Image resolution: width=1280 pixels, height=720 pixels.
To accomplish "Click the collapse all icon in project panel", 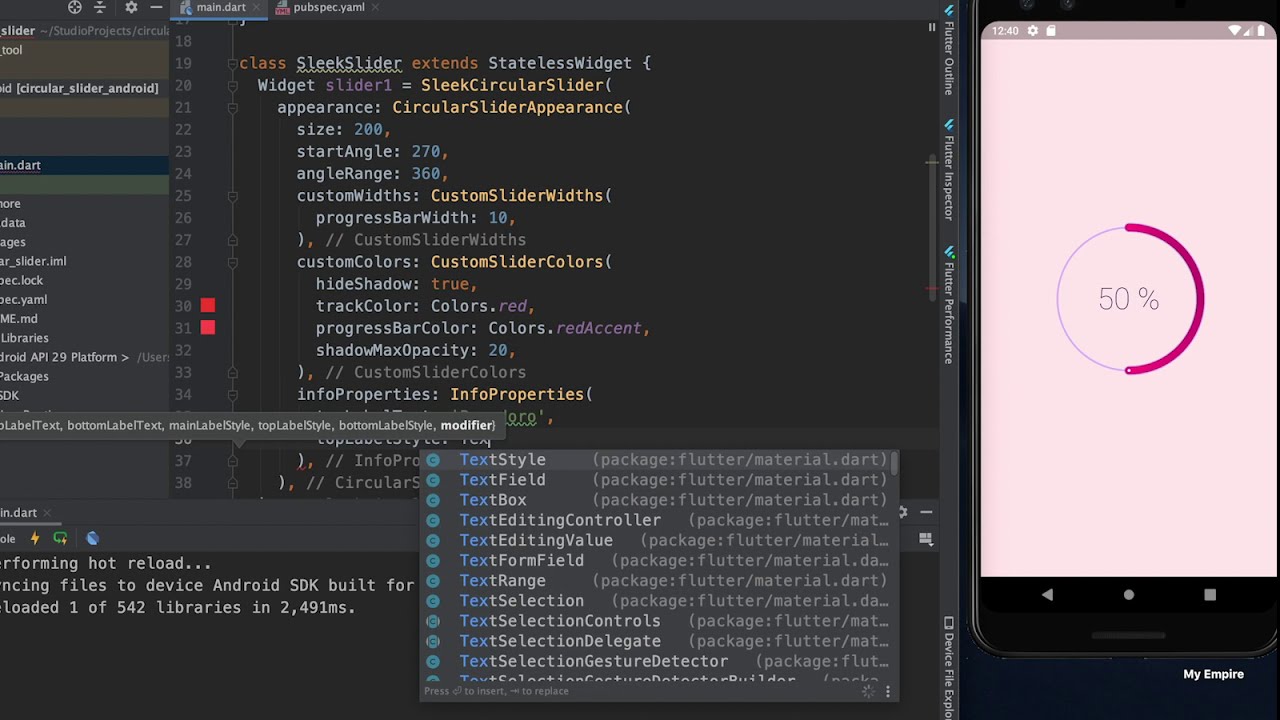I will [x=100, y=7].
